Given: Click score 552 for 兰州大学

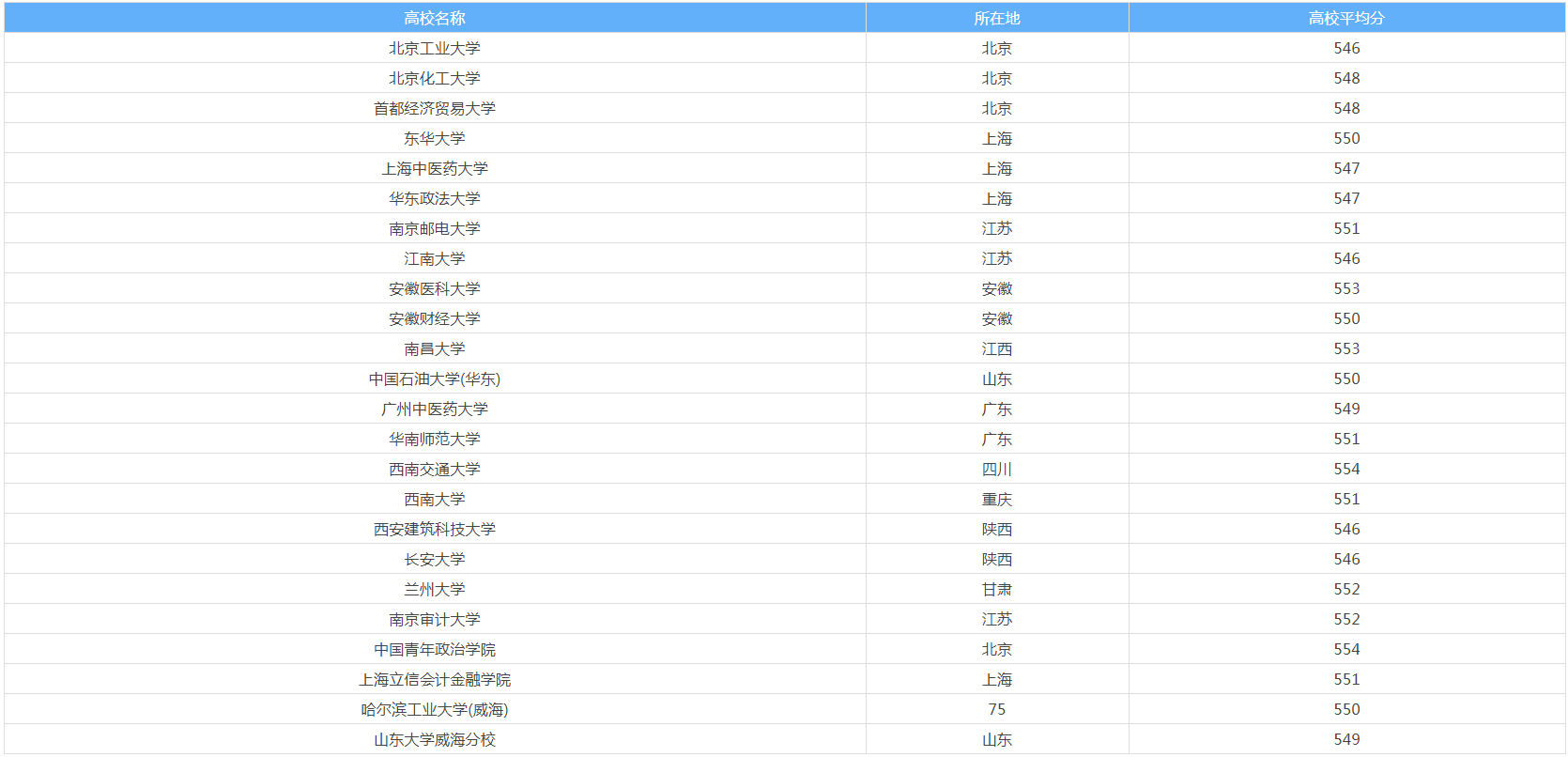Looking at the screenshot, I should point(1346,589).
